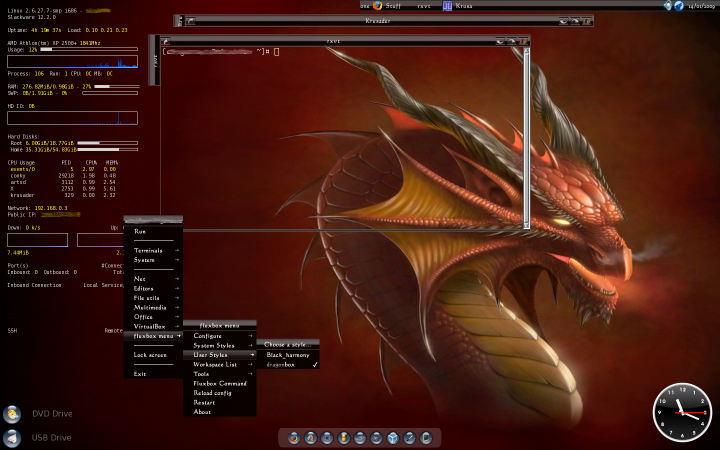Click the rxvt scrollbar down arrow
The image size is (720, 450).
tap(526, 225)
